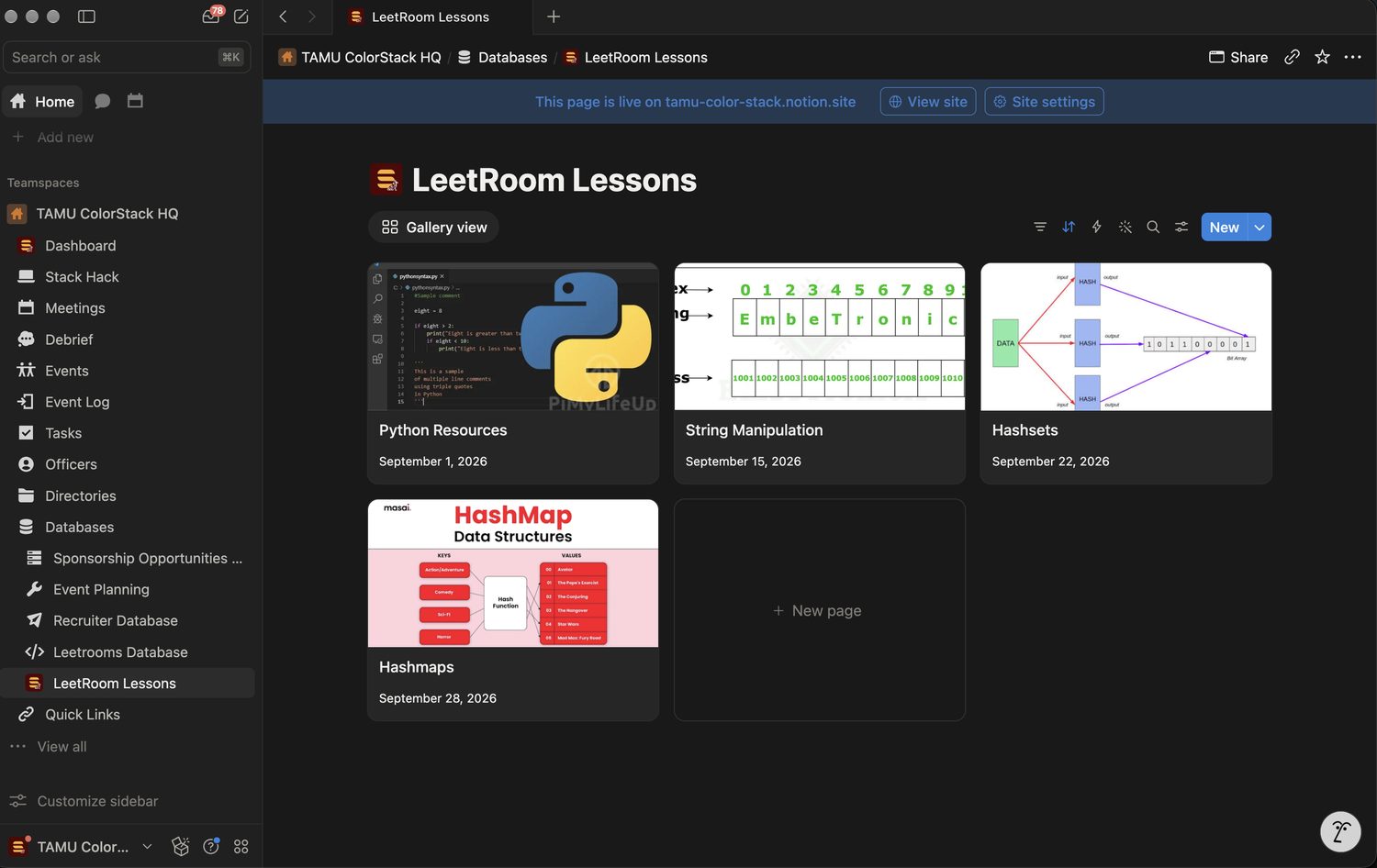This screenshot has height=868, width=1377.
Task: Expand View all in sidebar
Action: (62, 747)
